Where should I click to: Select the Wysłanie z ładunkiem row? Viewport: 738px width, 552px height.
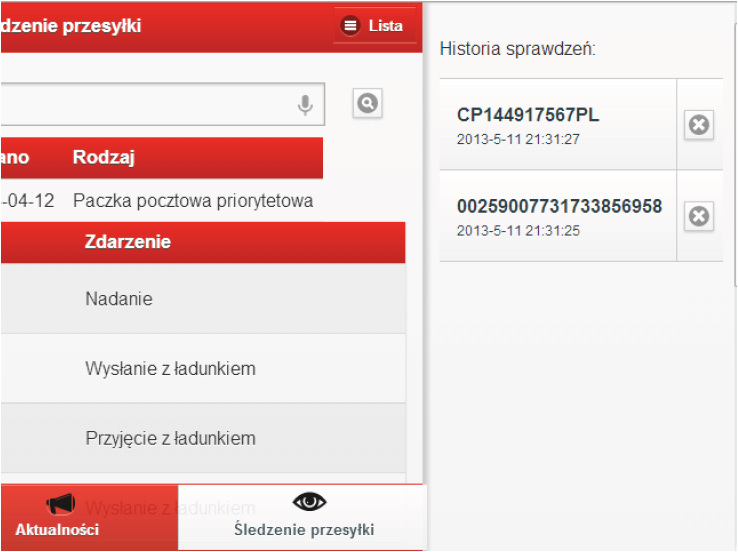pos(203,368)
